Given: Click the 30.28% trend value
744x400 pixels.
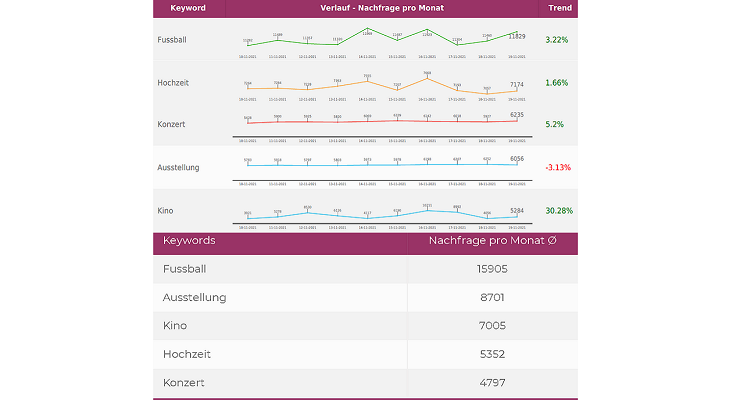Looking at the screenshot, I should coord(559,211).
